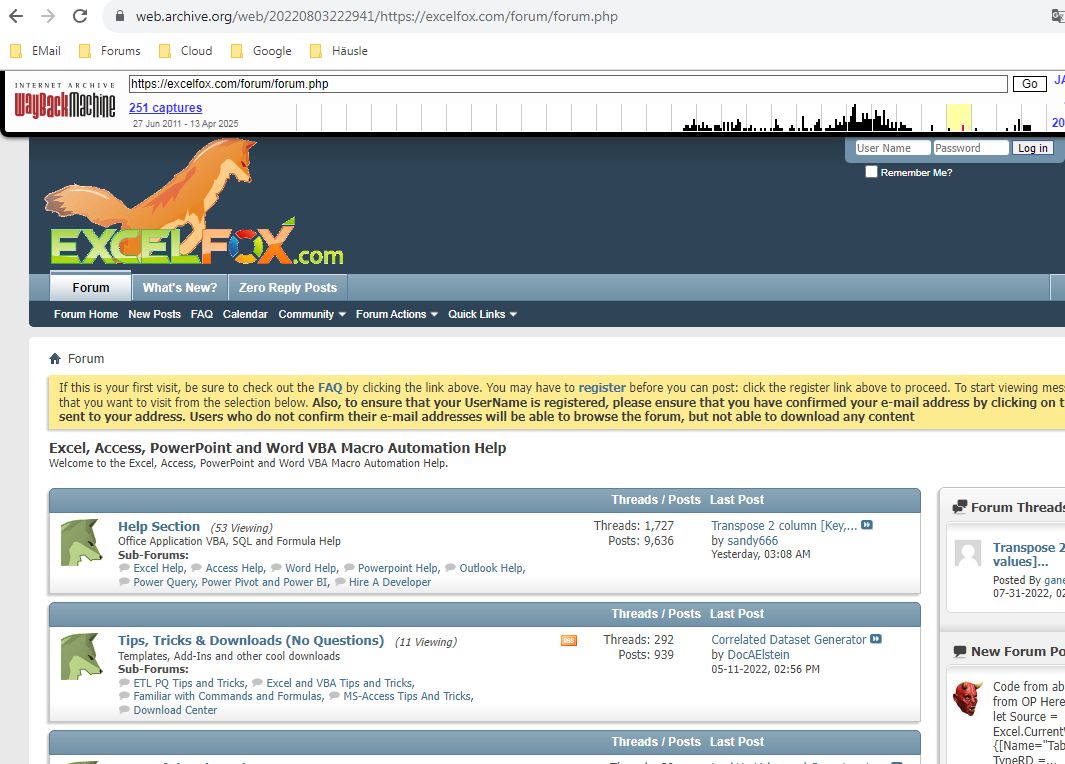Expand the Quick Links dropdown
The image size is (1065, 764).
coord(482,314)
